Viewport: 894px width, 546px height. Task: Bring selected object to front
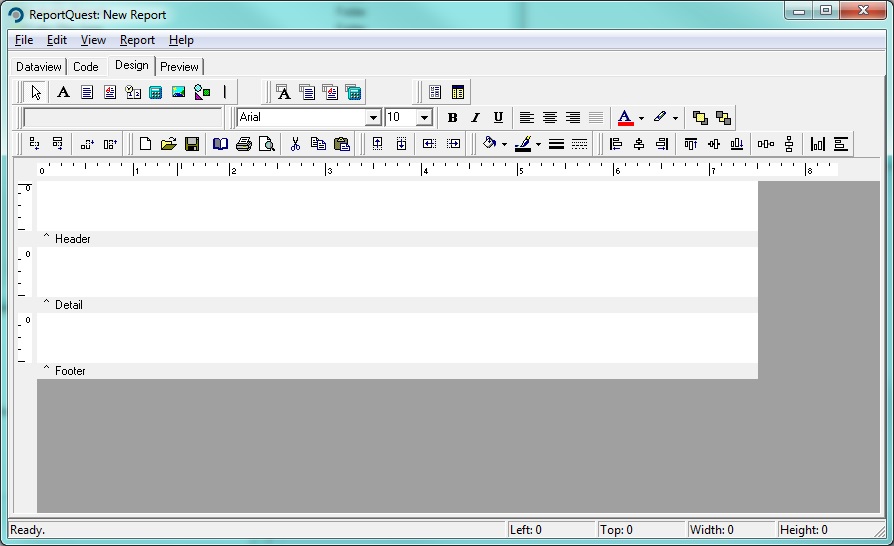coord(700,117)
